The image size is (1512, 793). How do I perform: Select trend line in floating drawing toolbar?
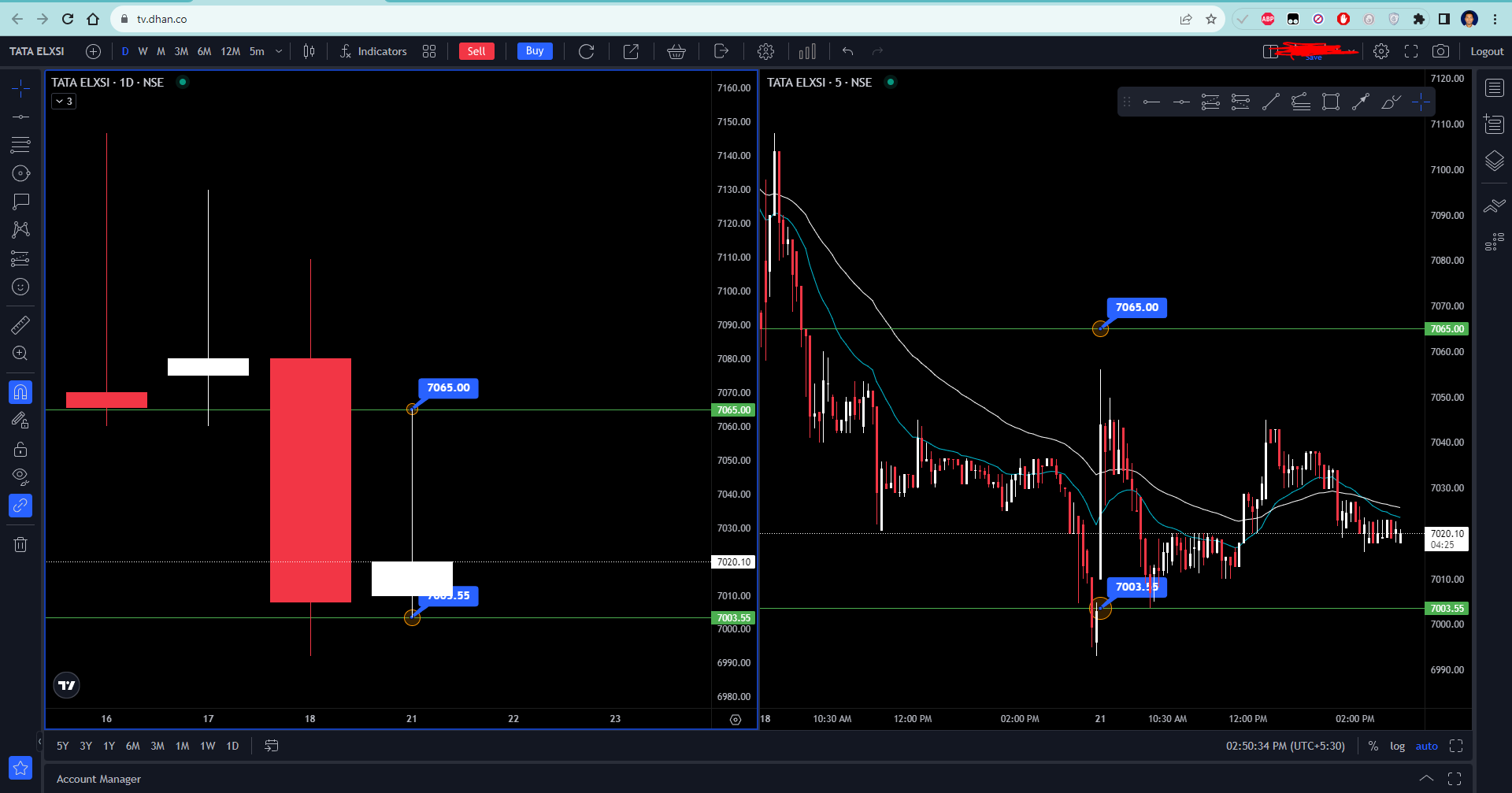click(x=1270, y=102)
